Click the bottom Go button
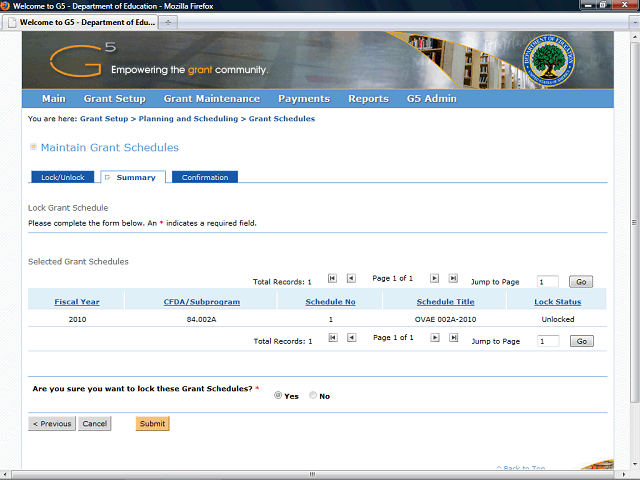The height and width of the screenshot is (480, 640). coord(582,341)
